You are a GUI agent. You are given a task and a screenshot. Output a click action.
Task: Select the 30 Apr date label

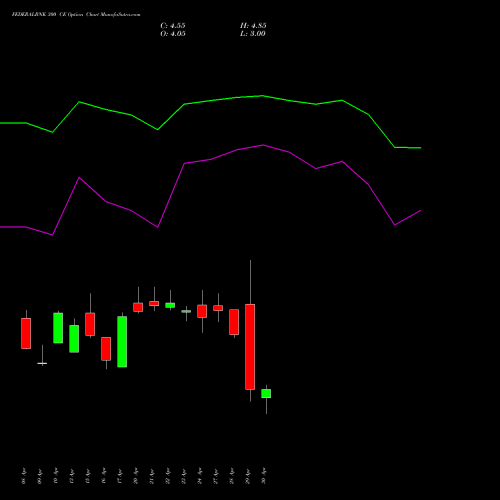point(264,476)
